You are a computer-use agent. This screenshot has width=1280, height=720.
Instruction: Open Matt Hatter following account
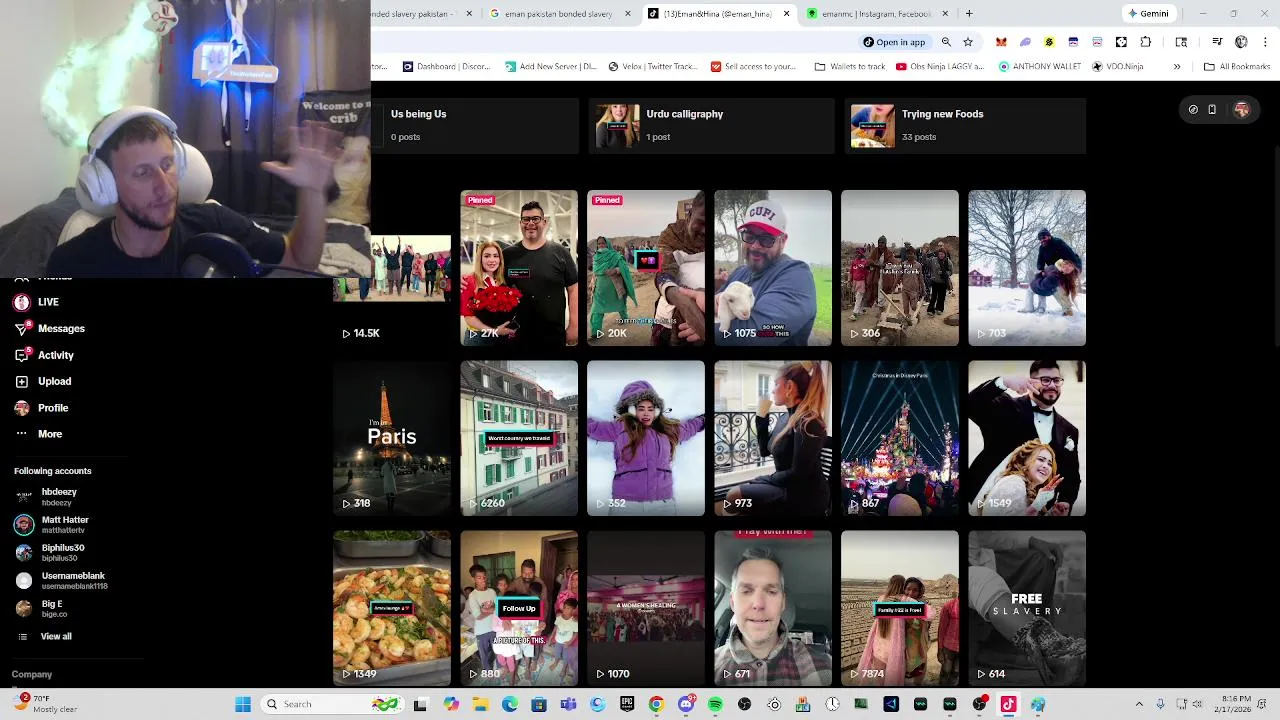click(x=52, y=524)
